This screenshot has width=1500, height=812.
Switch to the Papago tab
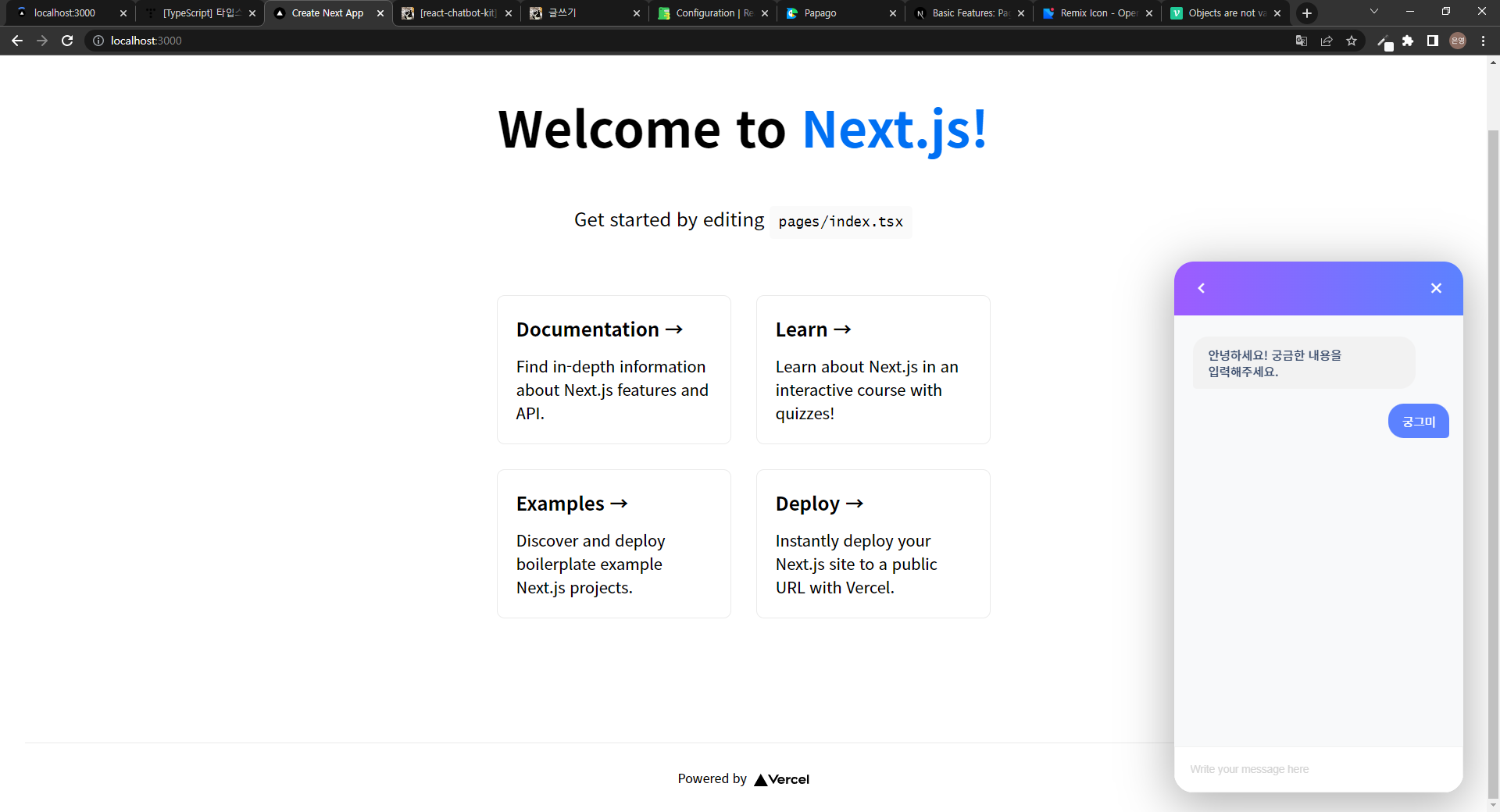[x=841, y=13]
